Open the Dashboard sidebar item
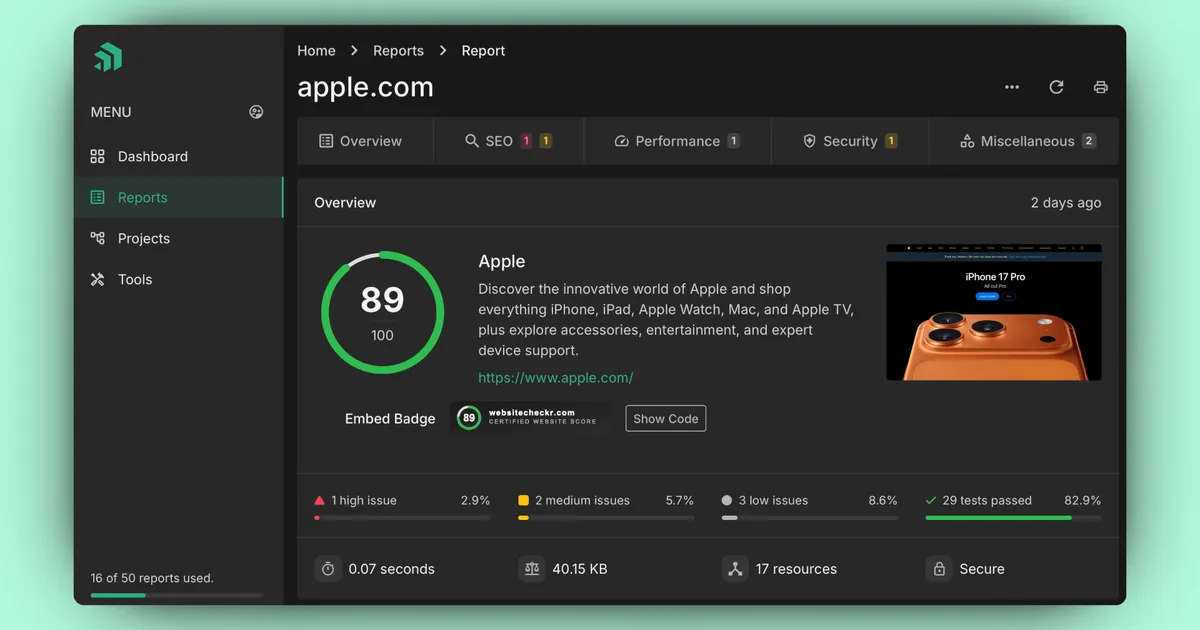Screen dimensions: 1200x630 coord(152,156)
